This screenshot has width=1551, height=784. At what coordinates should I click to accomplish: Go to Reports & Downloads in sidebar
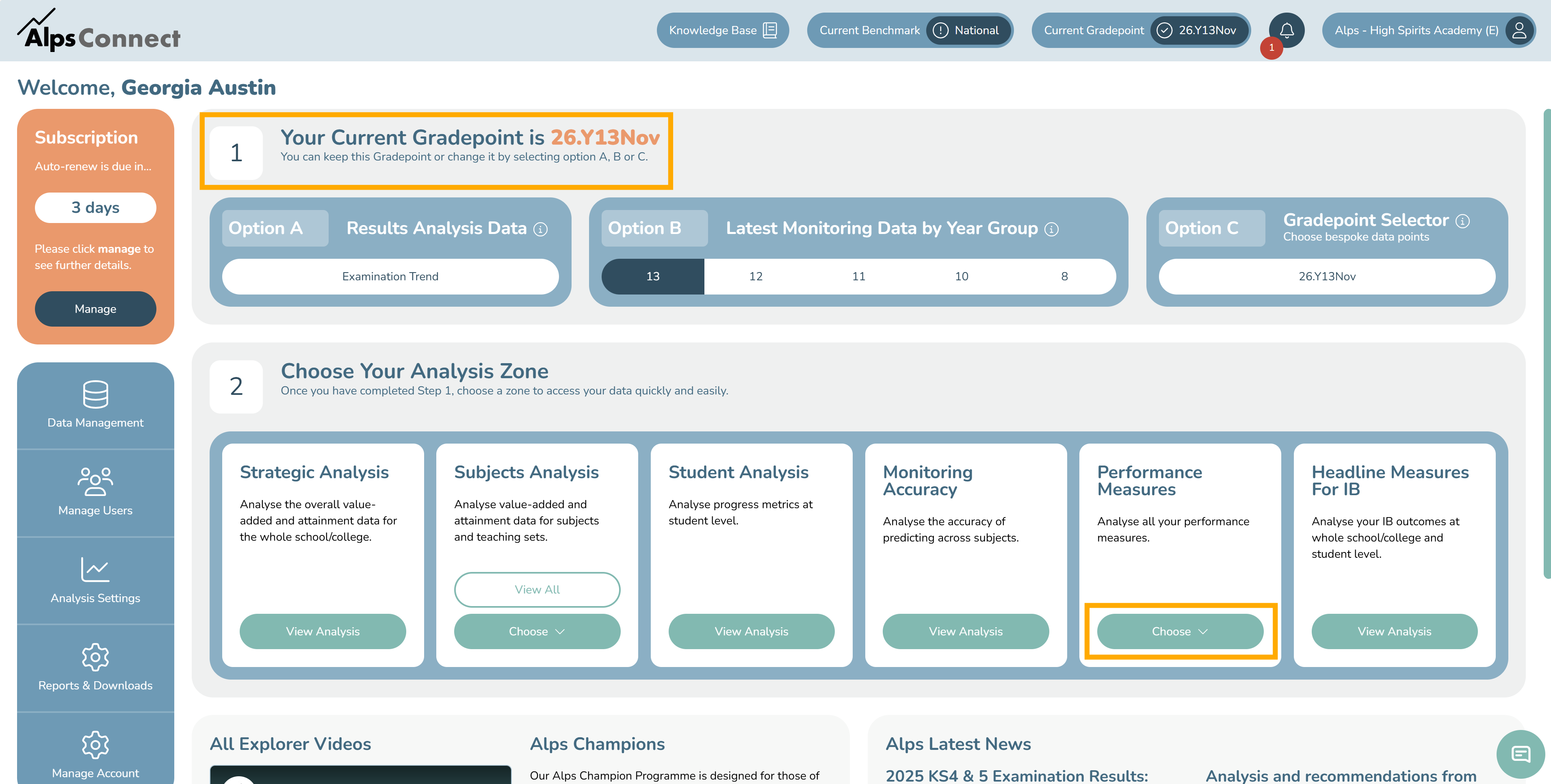(x=95, y=668)
